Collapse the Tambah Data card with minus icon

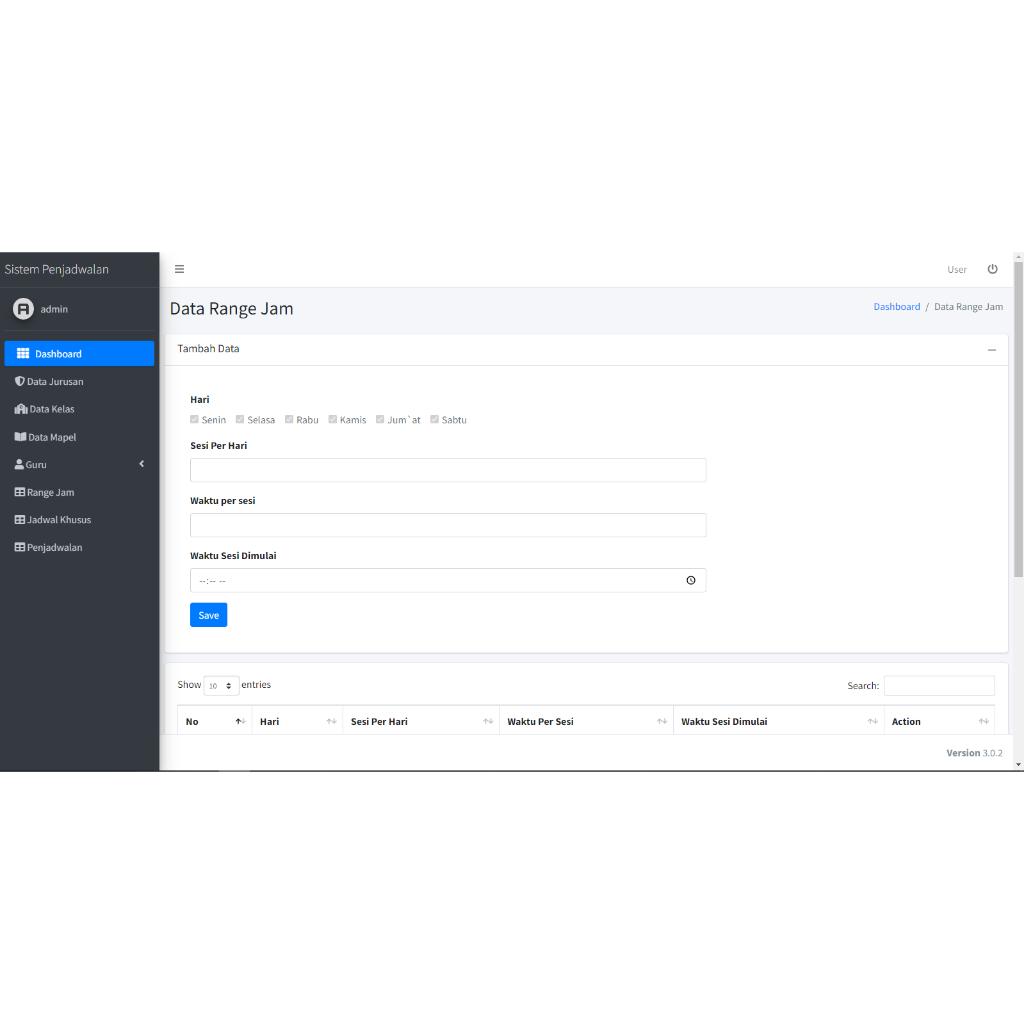(991, 350)
